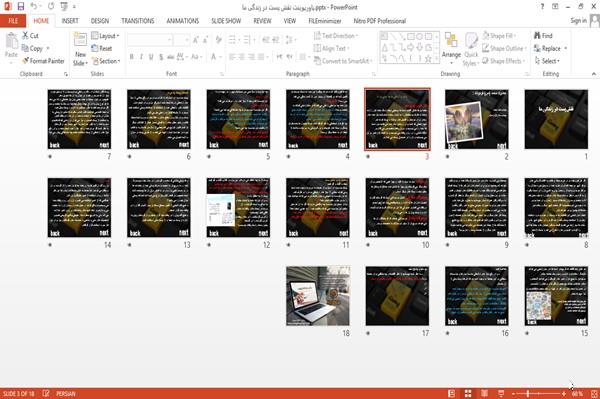This screenshot has width=600, height=399.
Task: Switch to INSERT tab
Action: click(x=70, y=21)
